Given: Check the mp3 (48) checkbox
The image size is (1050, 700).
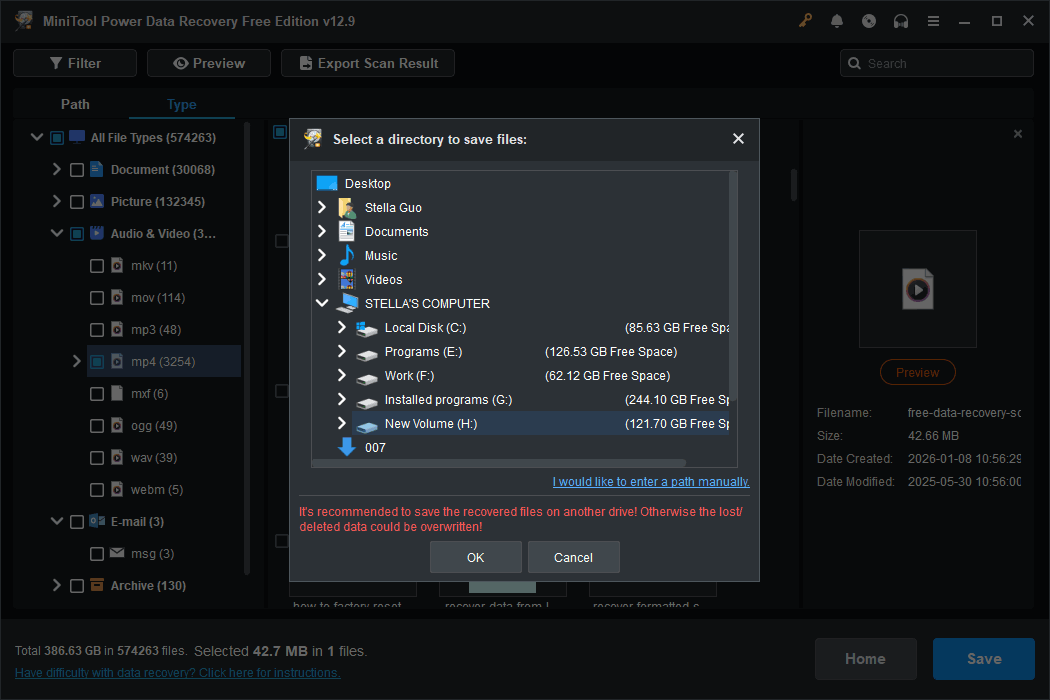Looking at the screenshot, I should pos(97,330).
